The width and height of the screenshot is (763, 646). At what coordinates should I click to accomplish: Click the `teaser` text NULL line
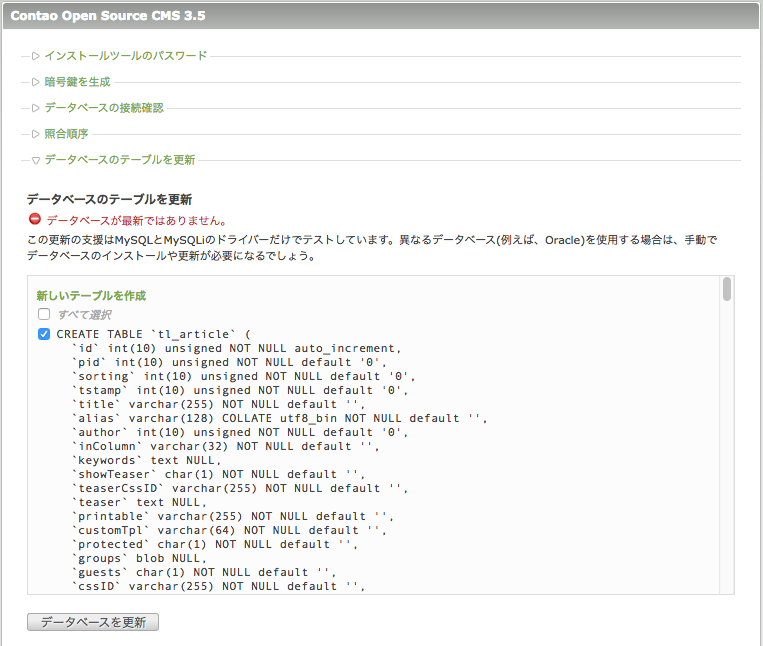point(139,502)
